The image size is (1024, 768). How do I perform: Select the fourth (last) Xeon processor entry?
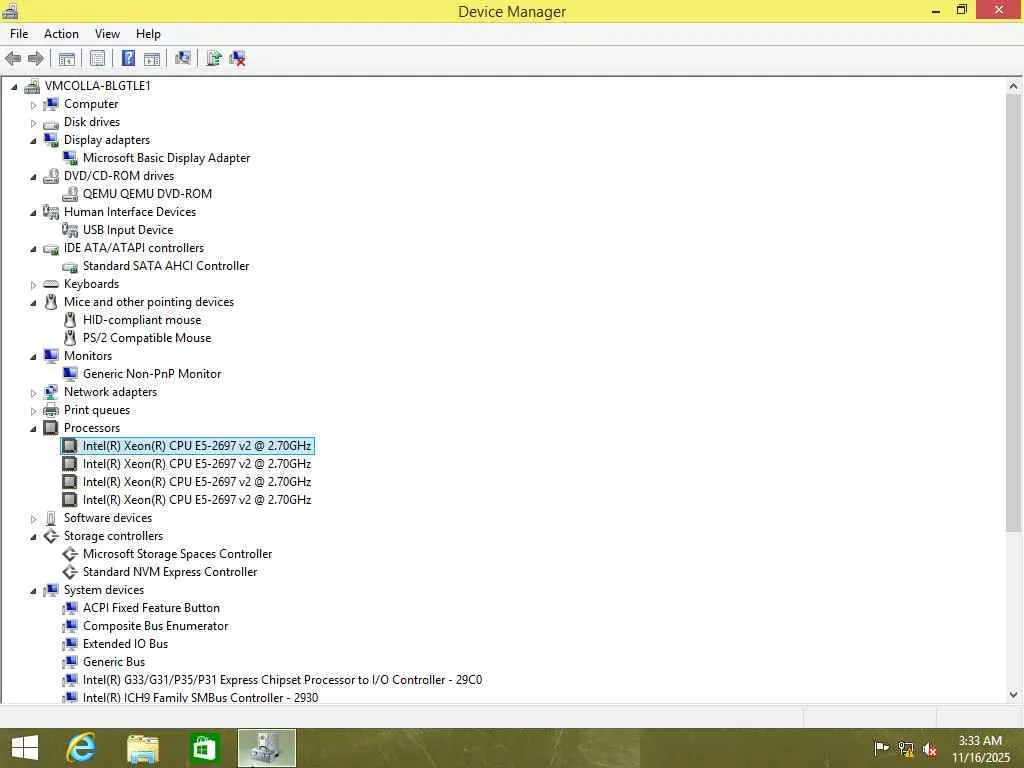click(x=197, y=500)
